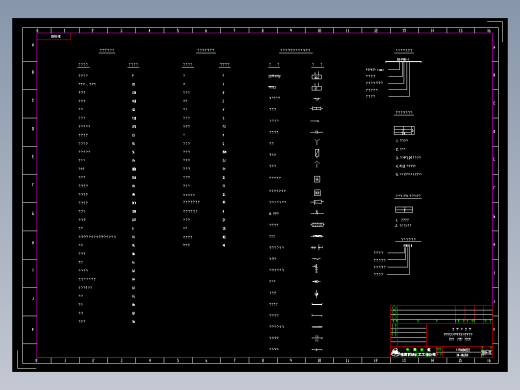Select the red-bordered label box on drawing frame
The height and width of the screenshot is (390, 520).
pyautogui.click(x=54, y=36)
